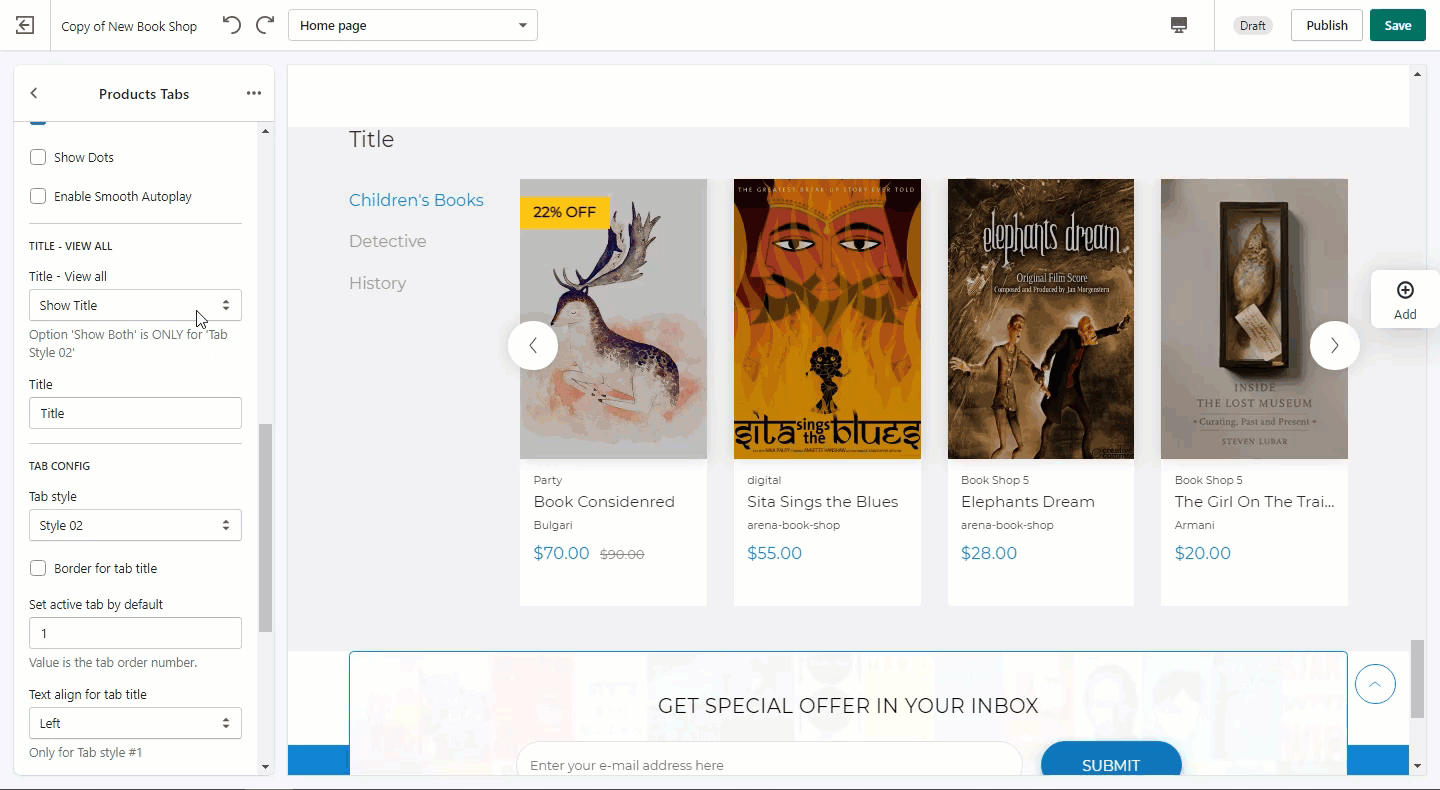Click sidebar scroll down arrow
This screenshot has height=790, width=1440.
265,767
